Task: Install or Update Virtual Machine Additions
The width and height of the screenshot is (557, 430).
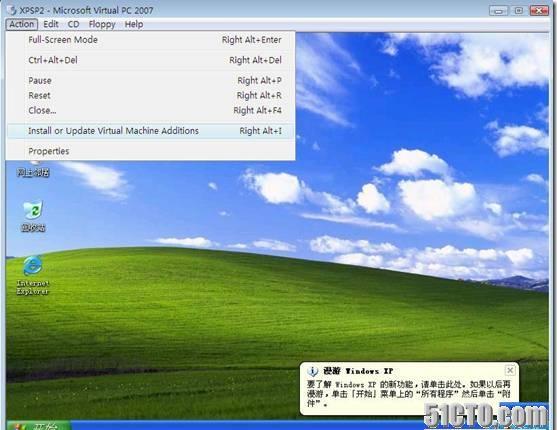Action: (x=151, y=131)
